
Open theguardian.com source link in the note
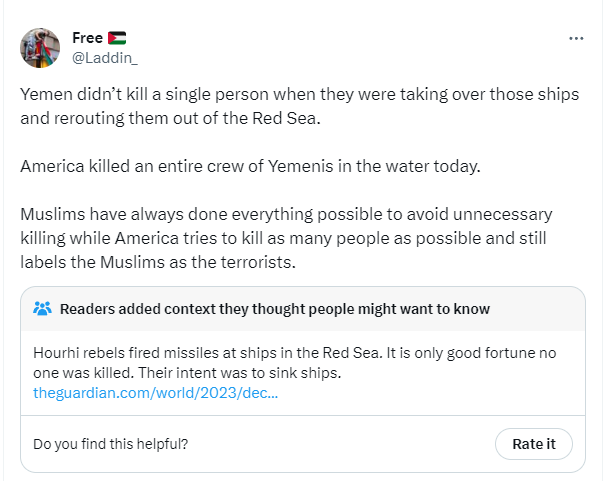pos(156,393)
